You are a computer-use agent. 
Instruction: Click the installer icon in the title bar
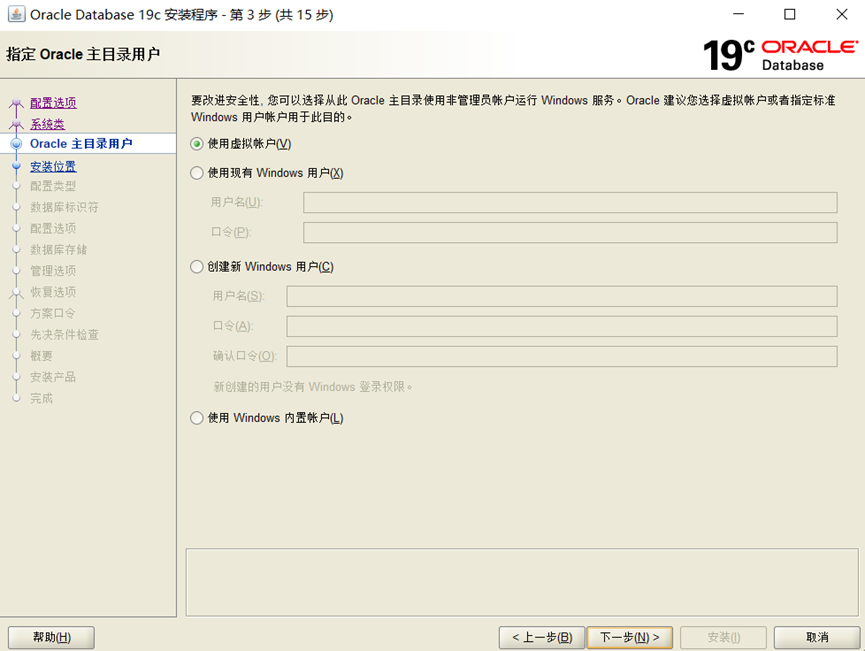(16, 14)
